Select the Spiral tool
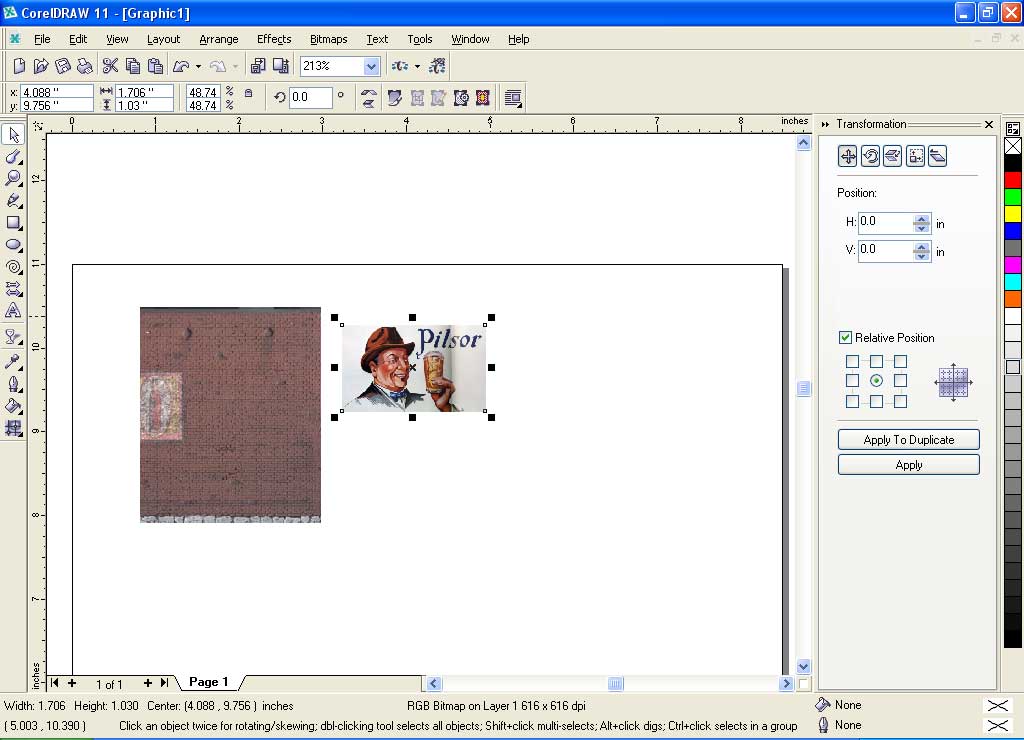The width and height of the screenshot is (1024, 740). pos(13,266)
